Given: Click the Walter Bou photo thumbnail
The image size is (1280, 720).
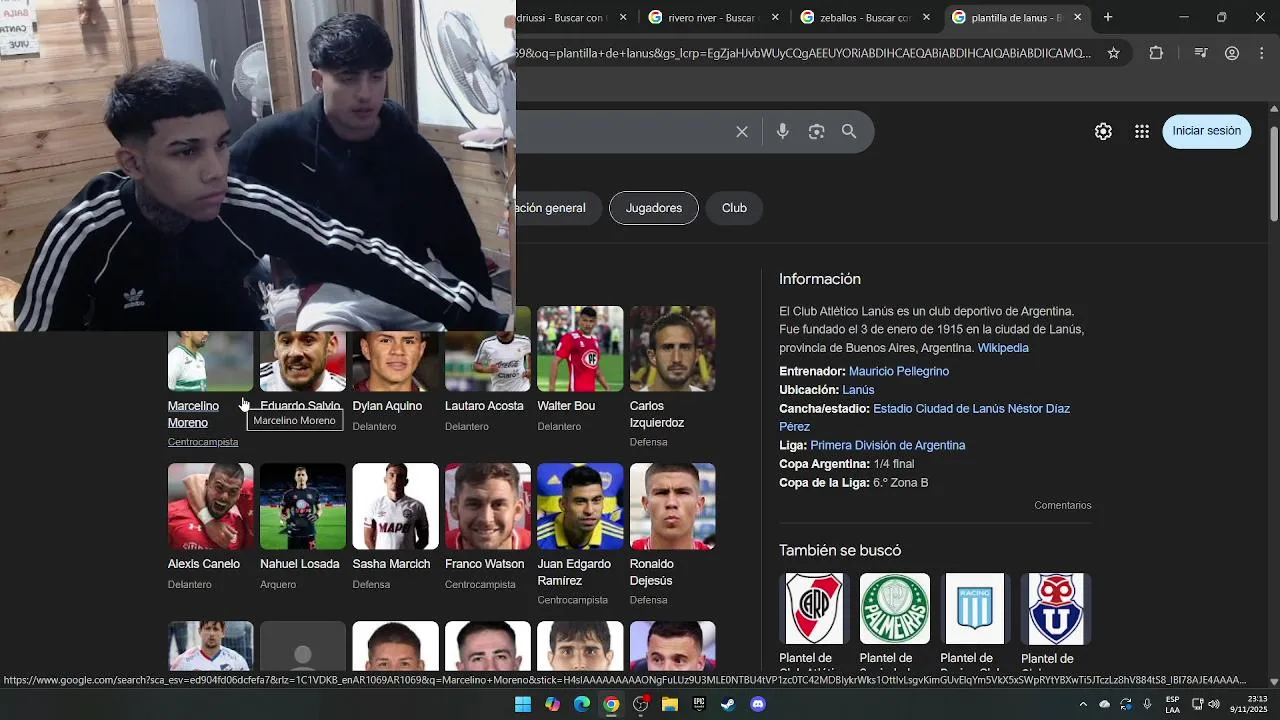Looking at the screenshot, I should click(x=580, y=349).
